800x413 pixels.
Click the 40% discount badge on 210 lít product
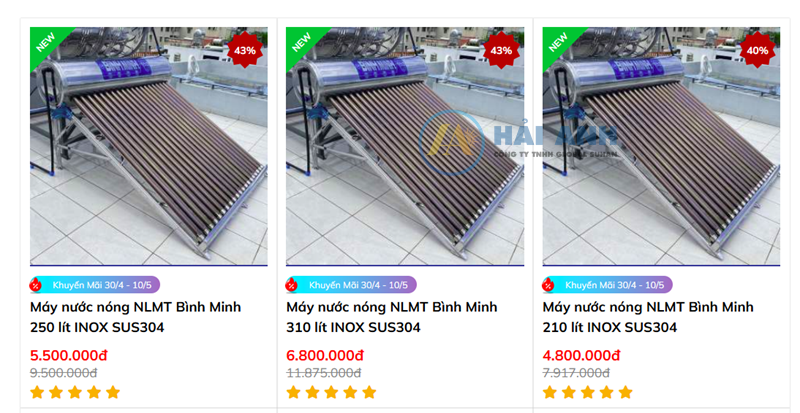757,50
